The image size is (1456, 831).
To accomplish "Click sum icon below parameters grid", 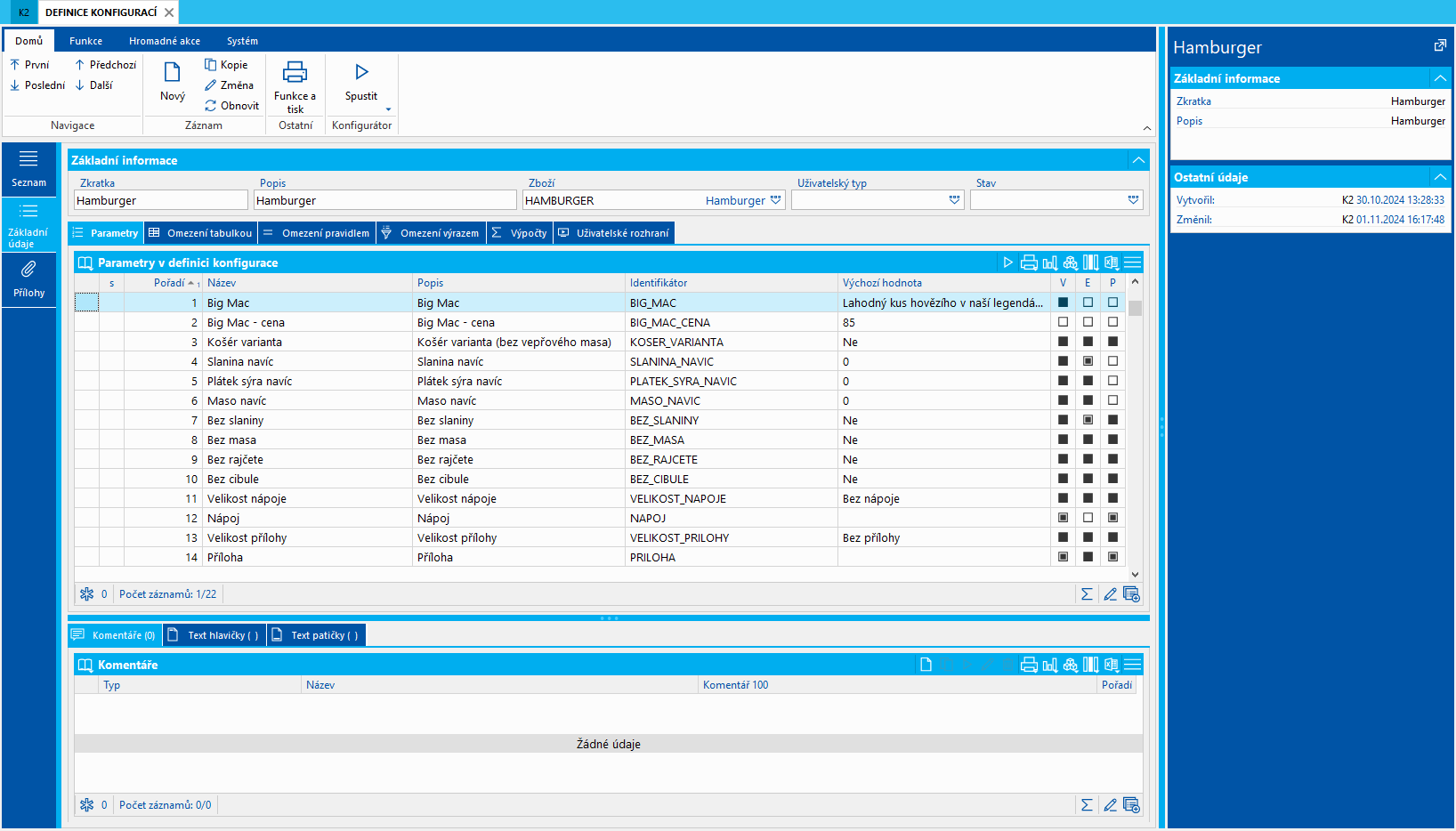I will click(x=1087, y=594).
